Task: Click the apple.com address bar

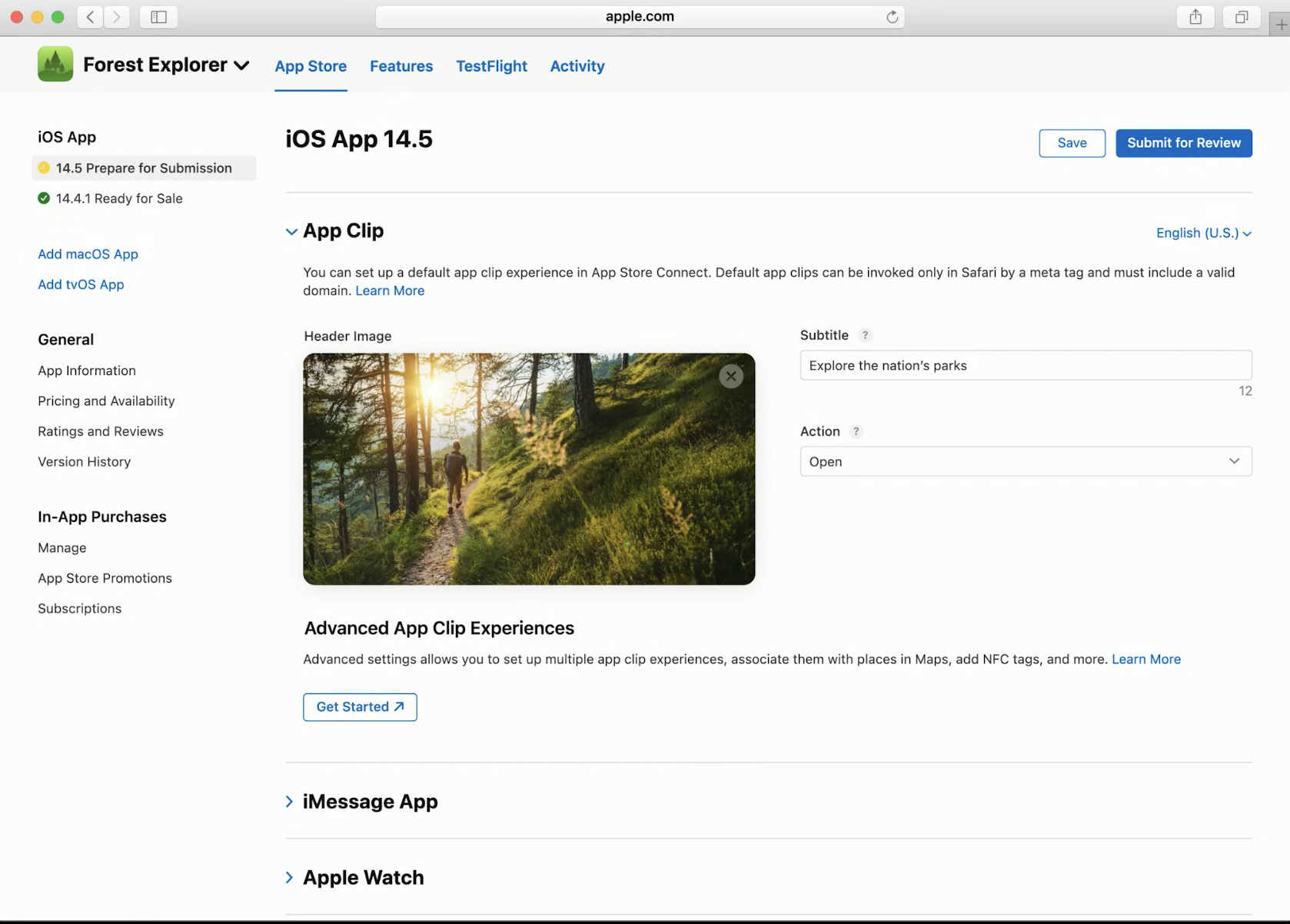Action: (x=640, y=17)
